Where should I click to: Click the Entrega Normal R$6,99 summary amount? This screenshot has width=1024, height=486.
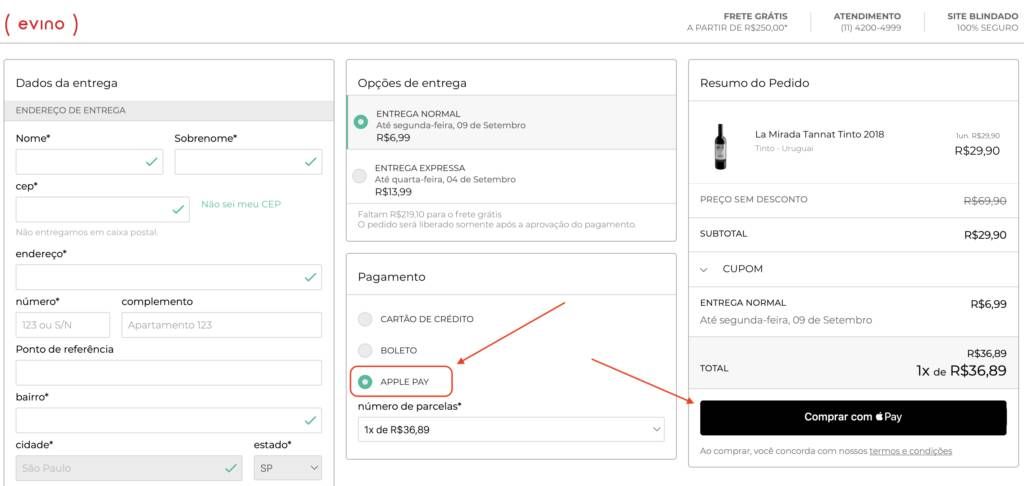[989, 304]
